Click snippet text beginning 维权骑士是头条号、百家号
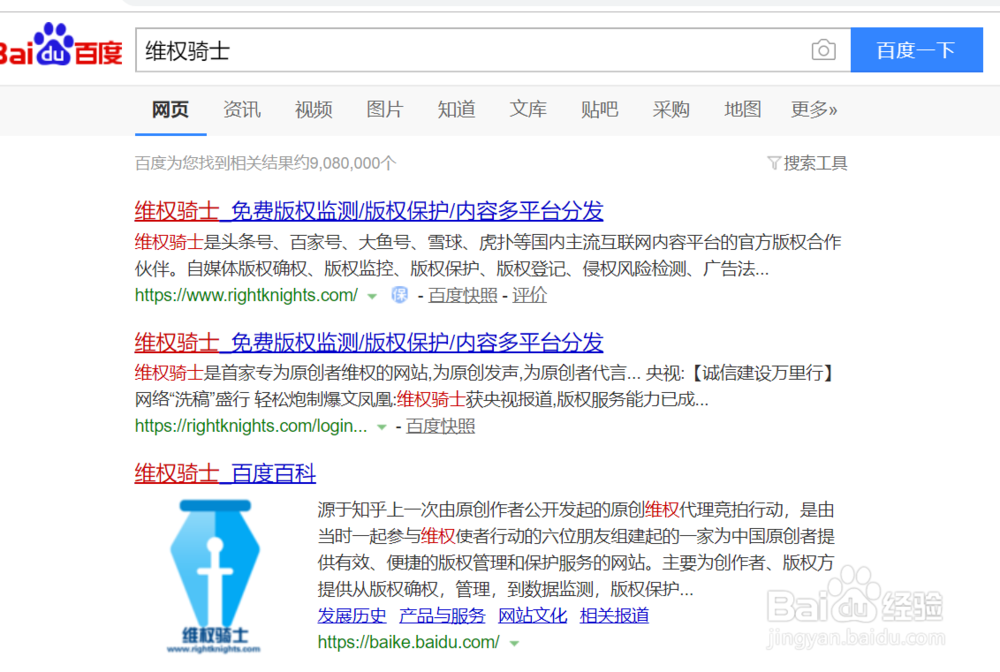 point(488,256)
